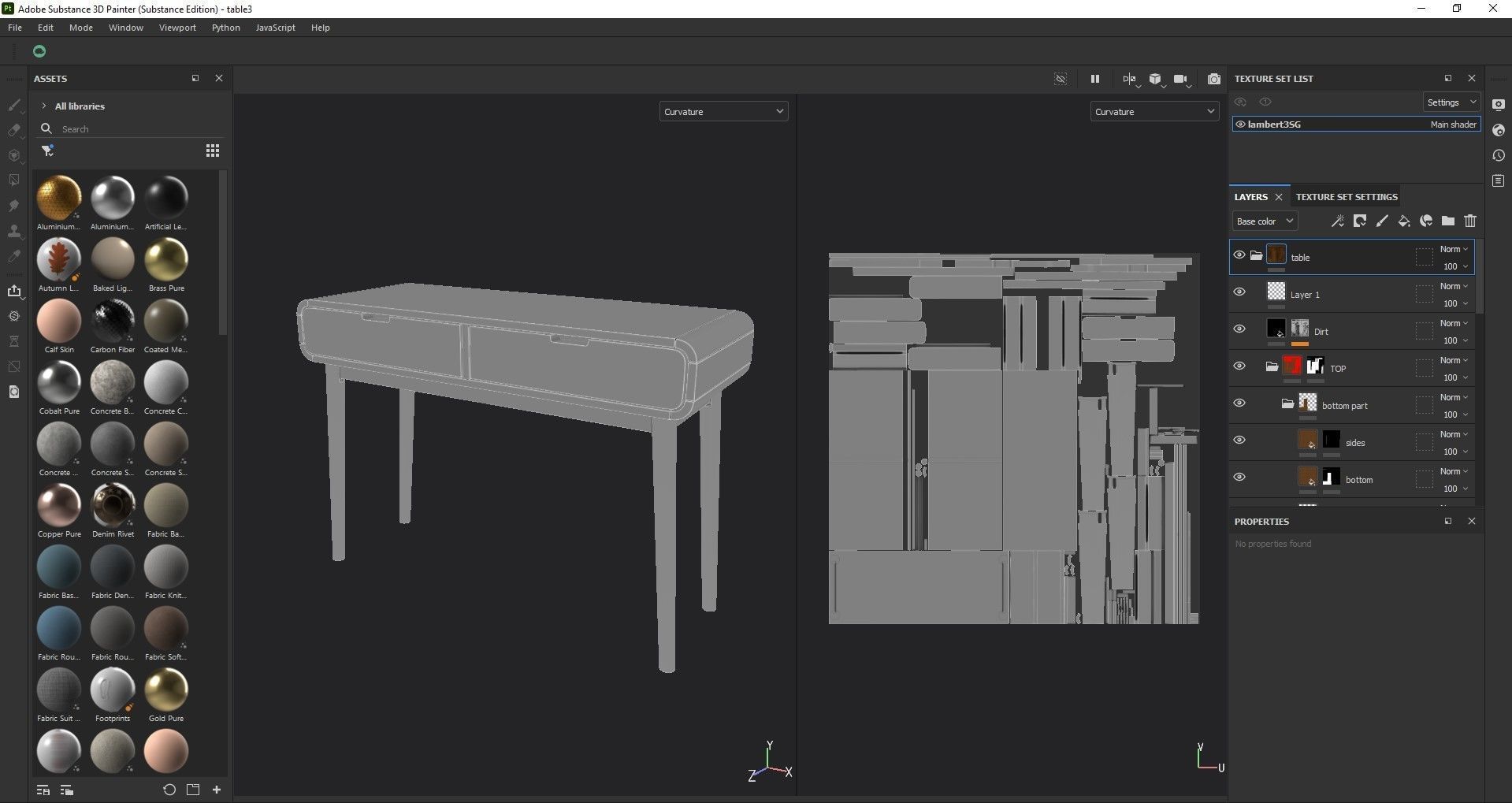
Task: Open the assets folder button at bottom
Action: coord(193,790)
